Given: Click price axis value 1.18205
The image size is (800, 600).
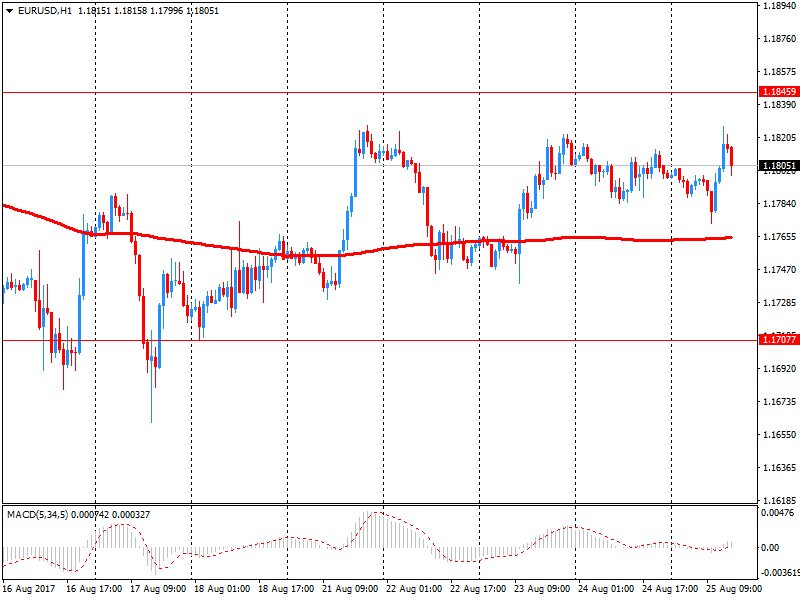Looking at the screenshot, I should point(779,138).
